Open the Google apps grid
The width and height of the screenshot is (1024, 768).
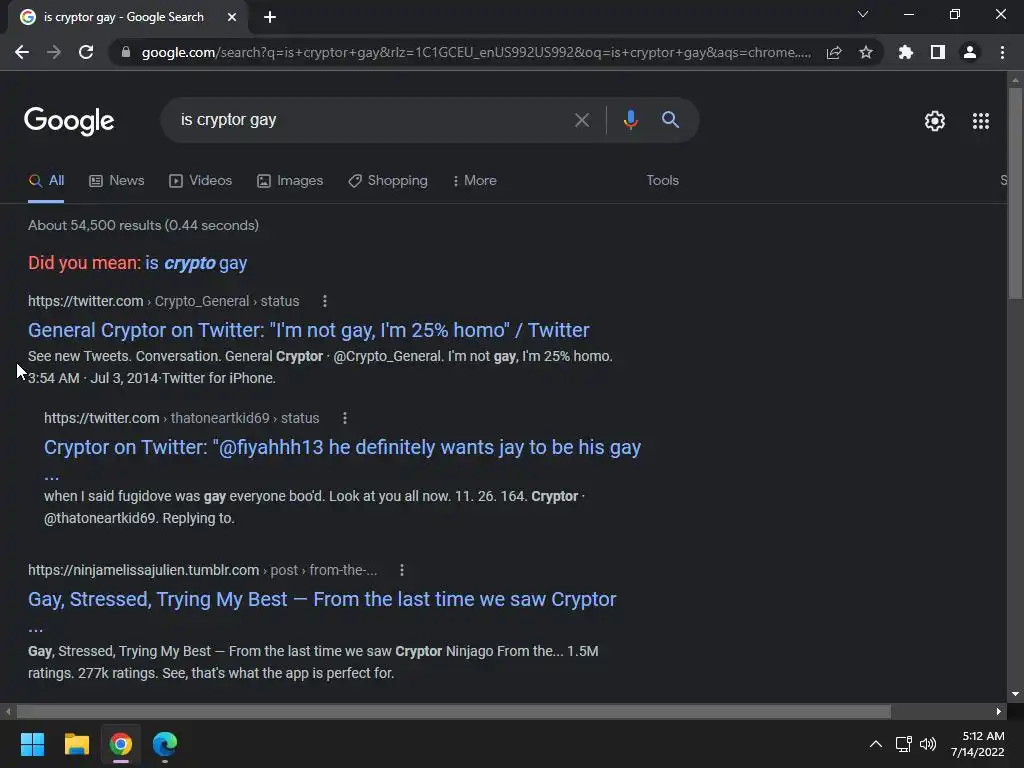click(x=980, y=121)
